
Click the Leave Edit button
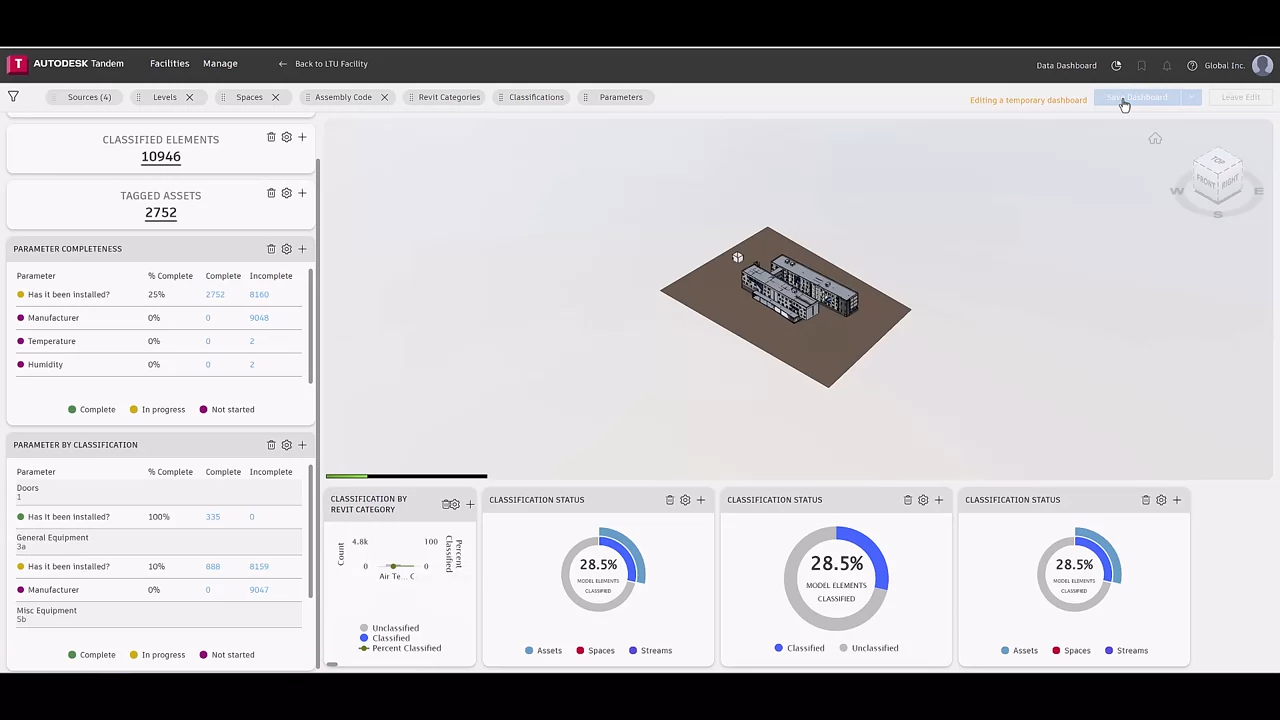1240,97
